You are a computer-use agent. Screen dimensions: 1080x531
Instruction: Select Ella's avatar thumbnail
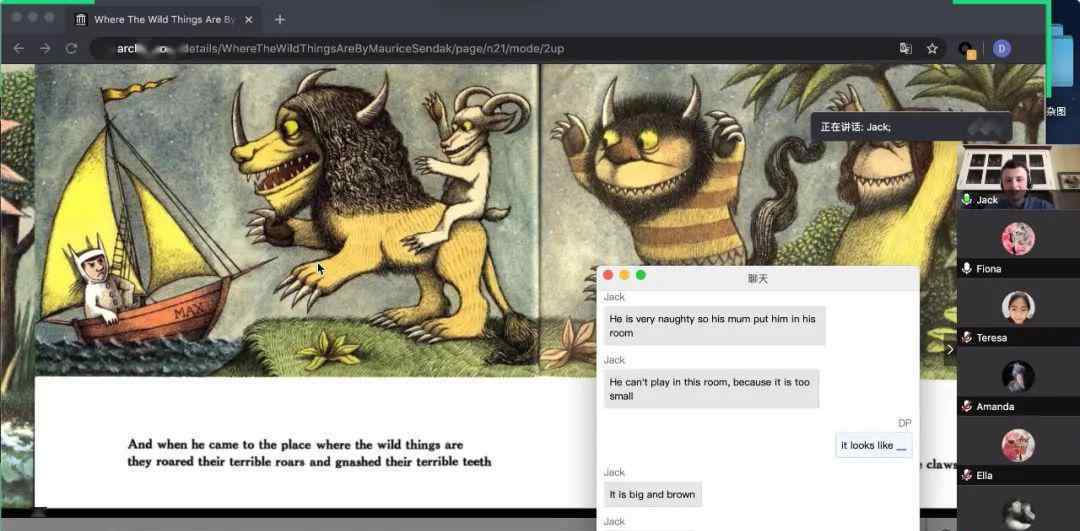pos(1017,446)
